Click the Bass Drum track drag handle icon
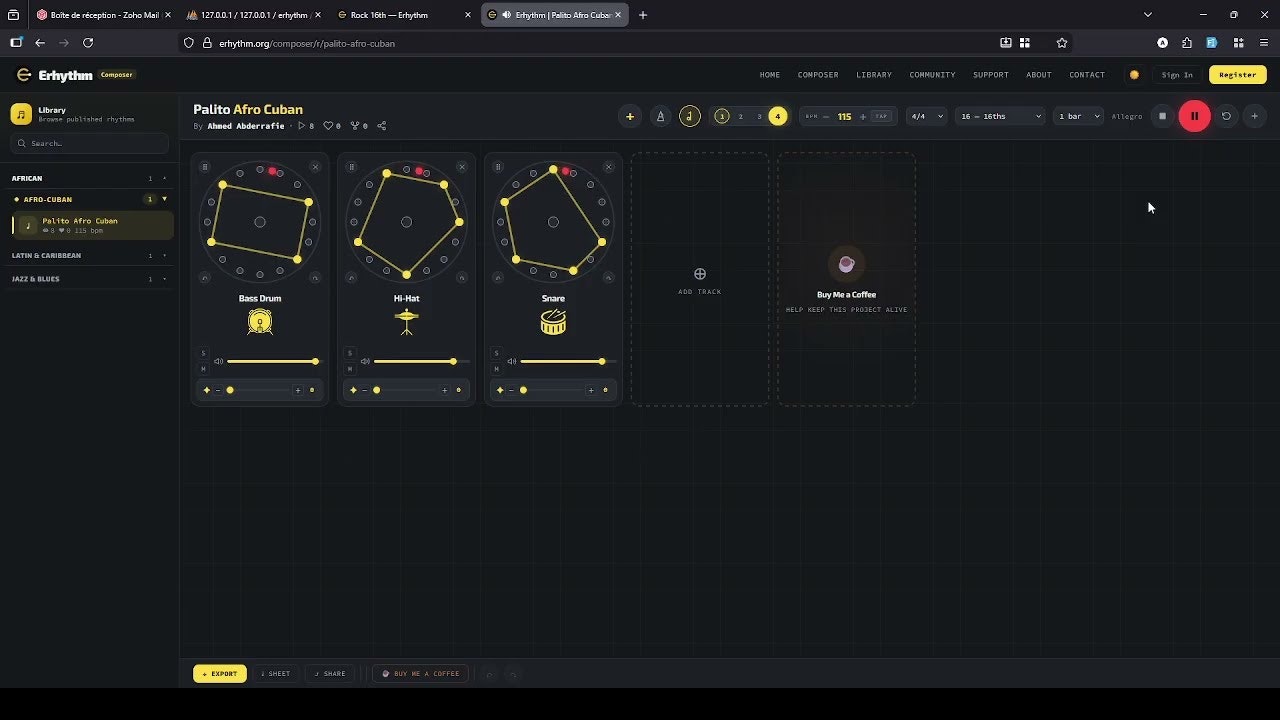 [205, 167]
